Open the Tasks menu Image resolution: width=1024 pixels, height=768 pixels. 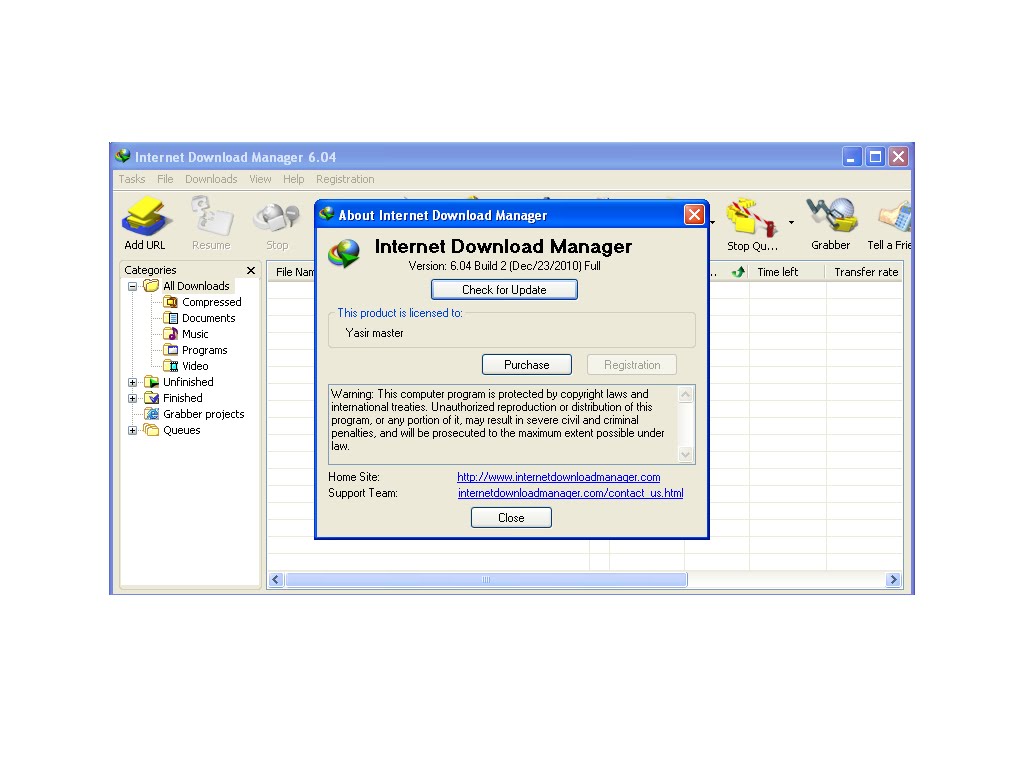132,179
